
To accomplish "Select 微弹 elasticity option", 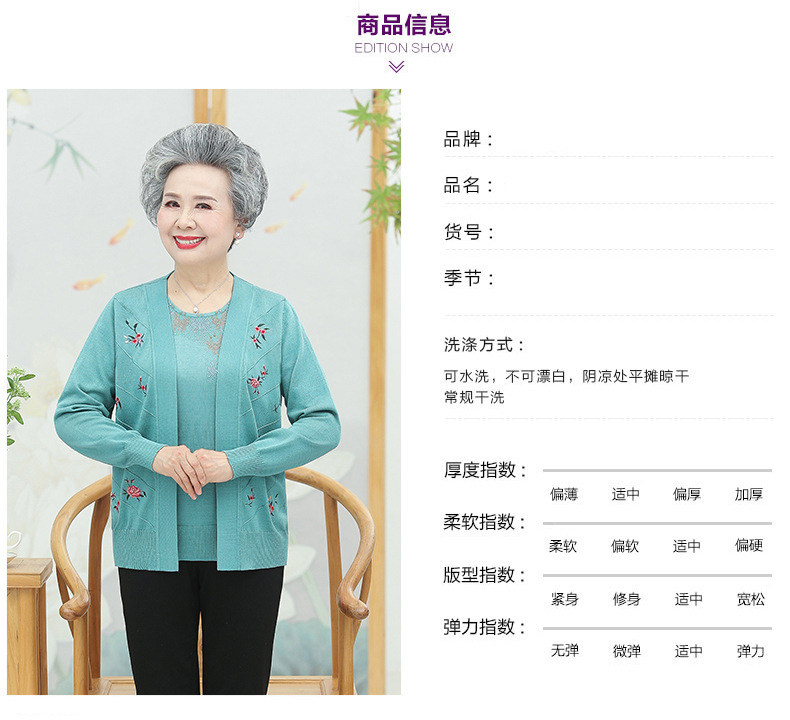I will coord(627,651).
